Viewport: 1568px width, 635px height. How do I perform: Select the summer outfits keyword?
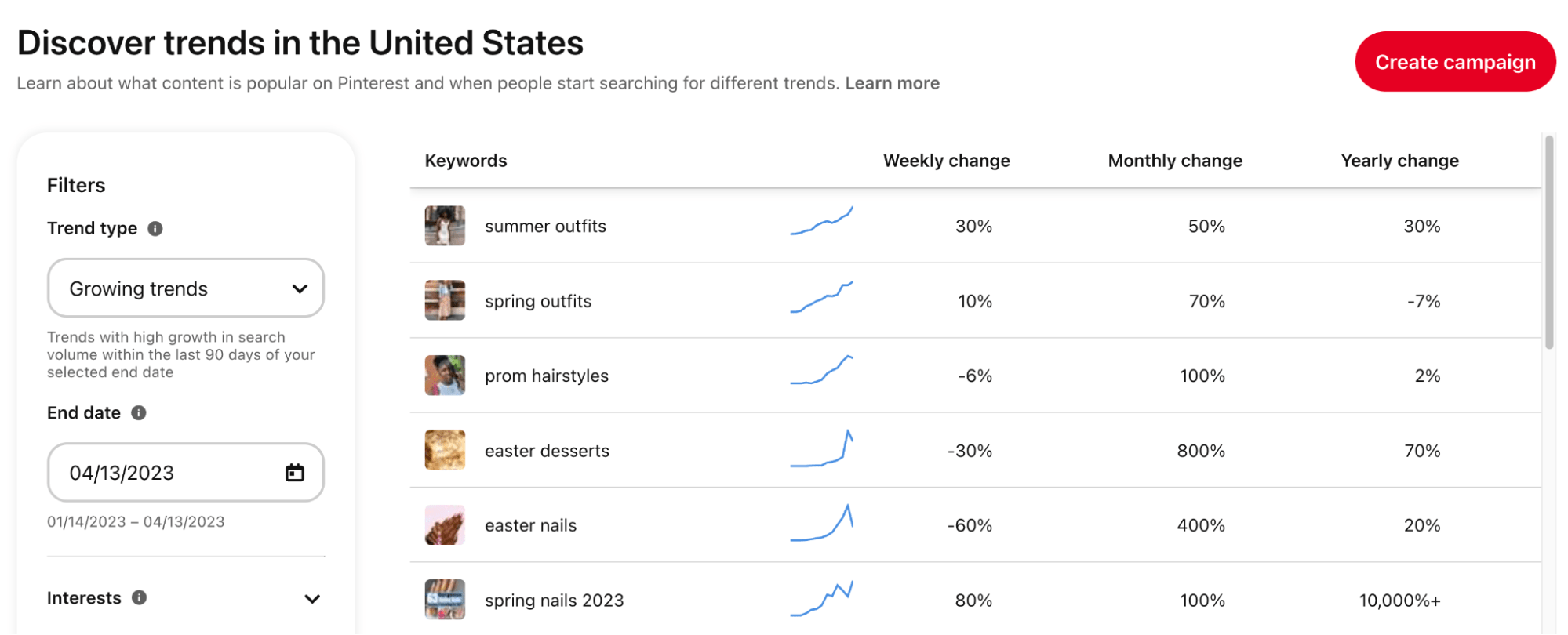[545, 226]
